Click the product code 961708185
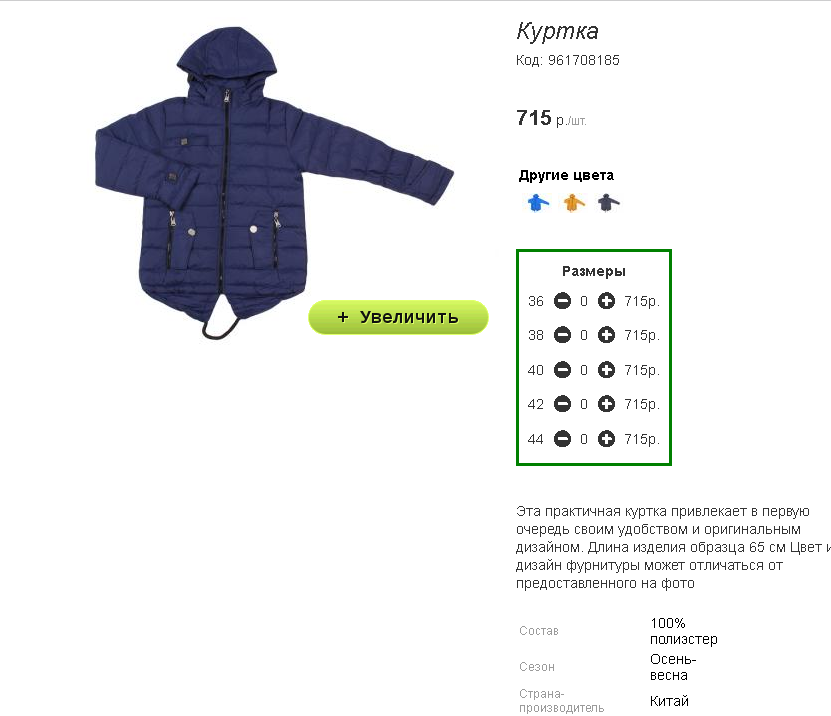 coord(584,60)
